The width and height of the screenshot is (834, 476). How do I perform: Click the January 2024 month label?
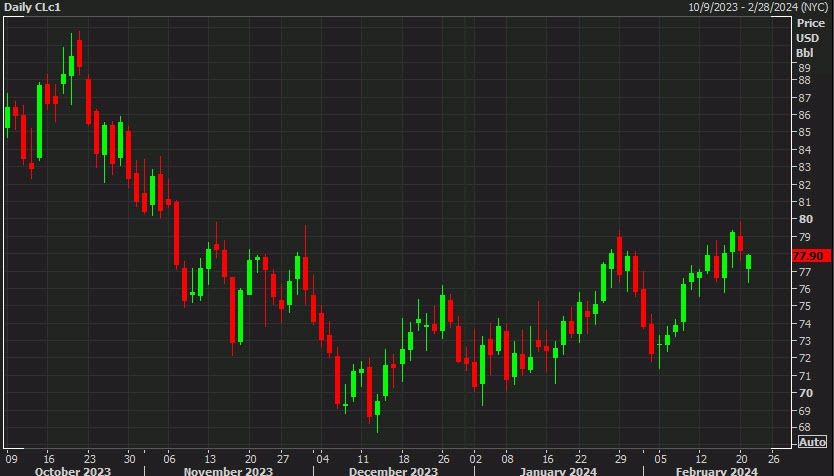click(558, 471)
